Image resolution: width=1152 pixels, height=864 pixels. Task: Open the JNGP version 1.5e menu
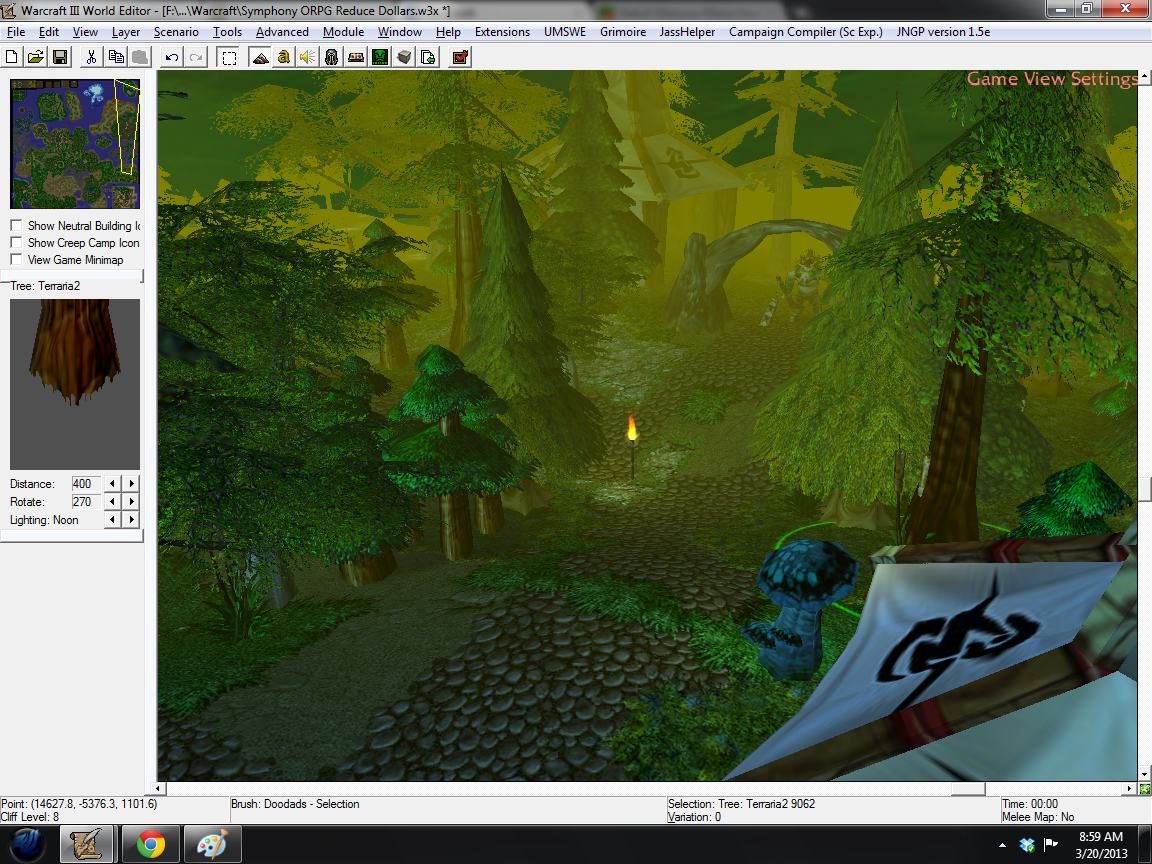point(943,32)
